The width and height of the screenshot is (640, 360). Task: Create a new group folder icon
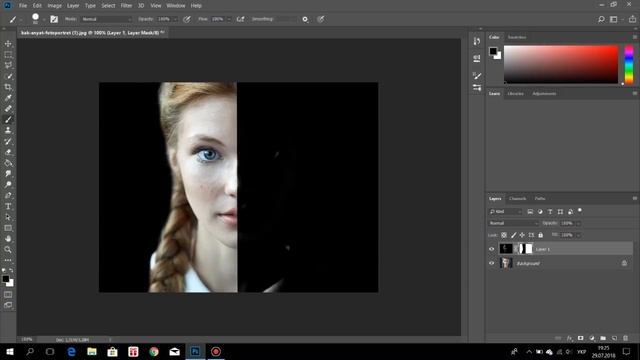pyautogui.click(x=603, y=338)
